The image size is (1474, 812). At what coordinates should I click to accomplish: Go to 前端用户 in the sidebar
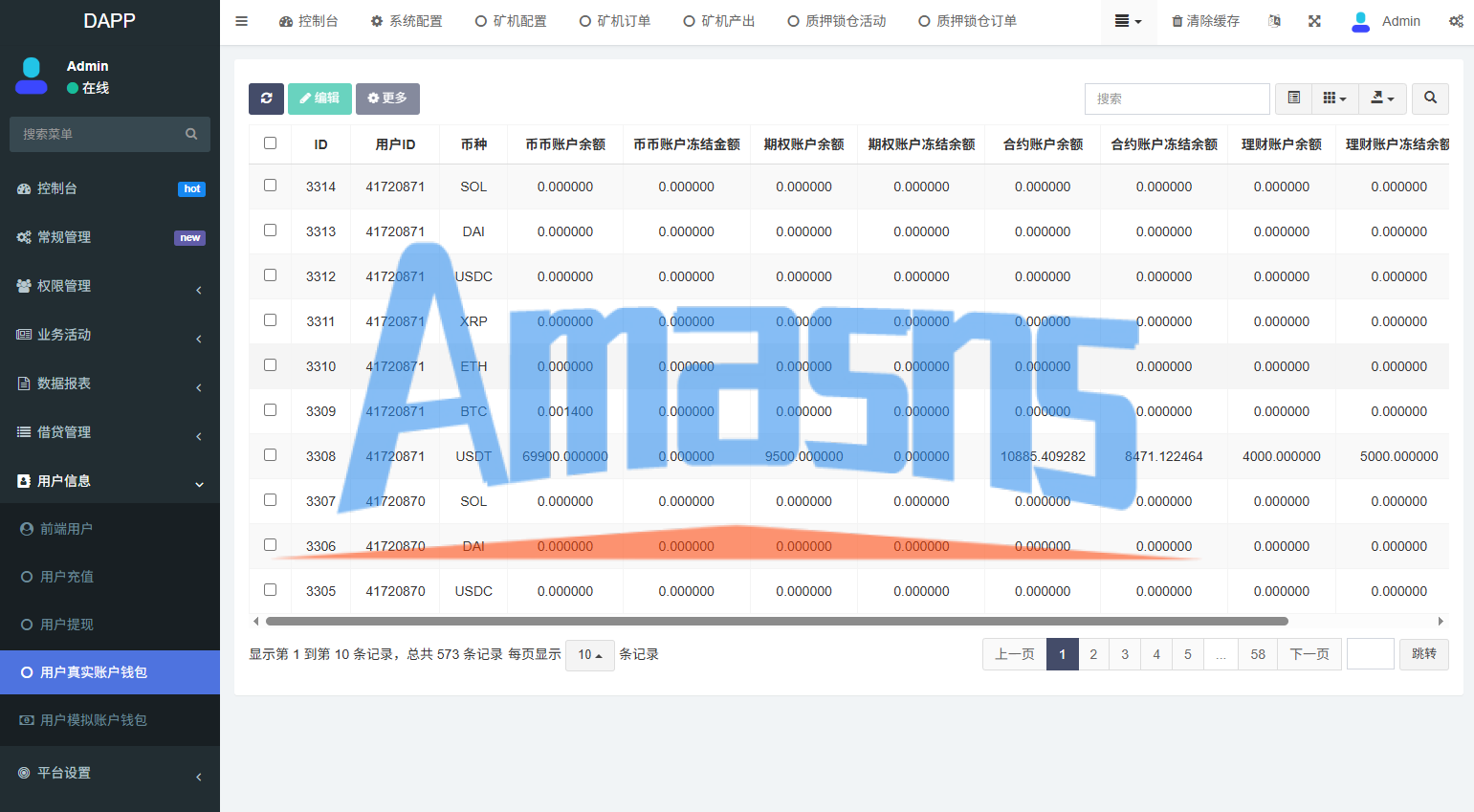[x=110, y=529]
